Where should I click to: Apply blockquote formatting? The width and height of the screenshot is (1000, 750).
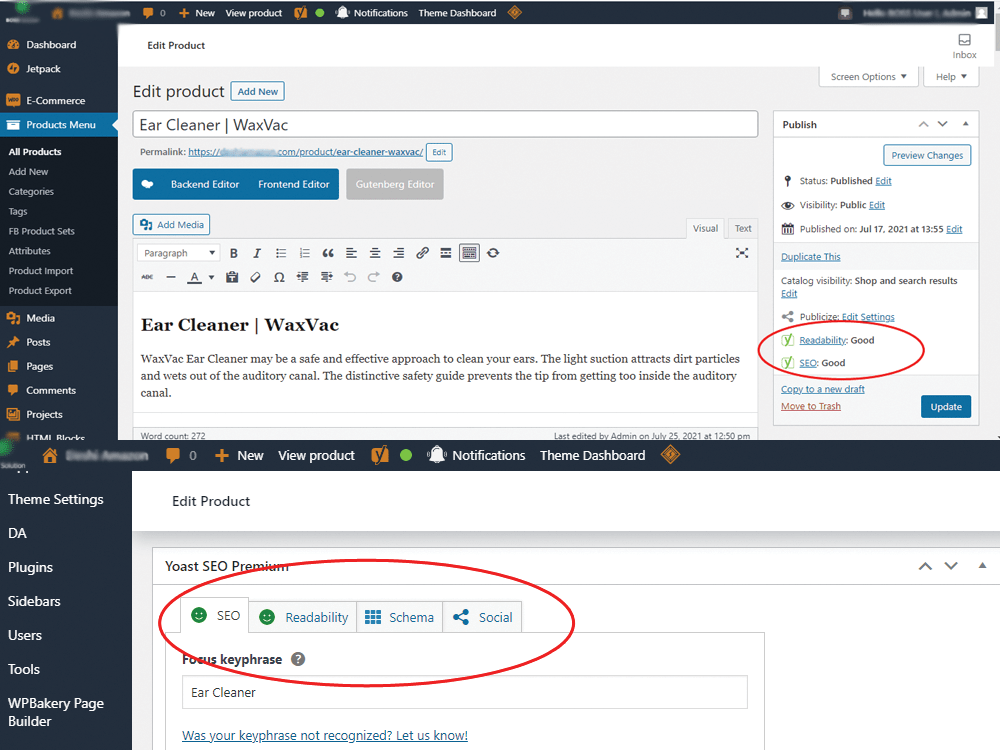pyautogui.click(x=328, y=253)
